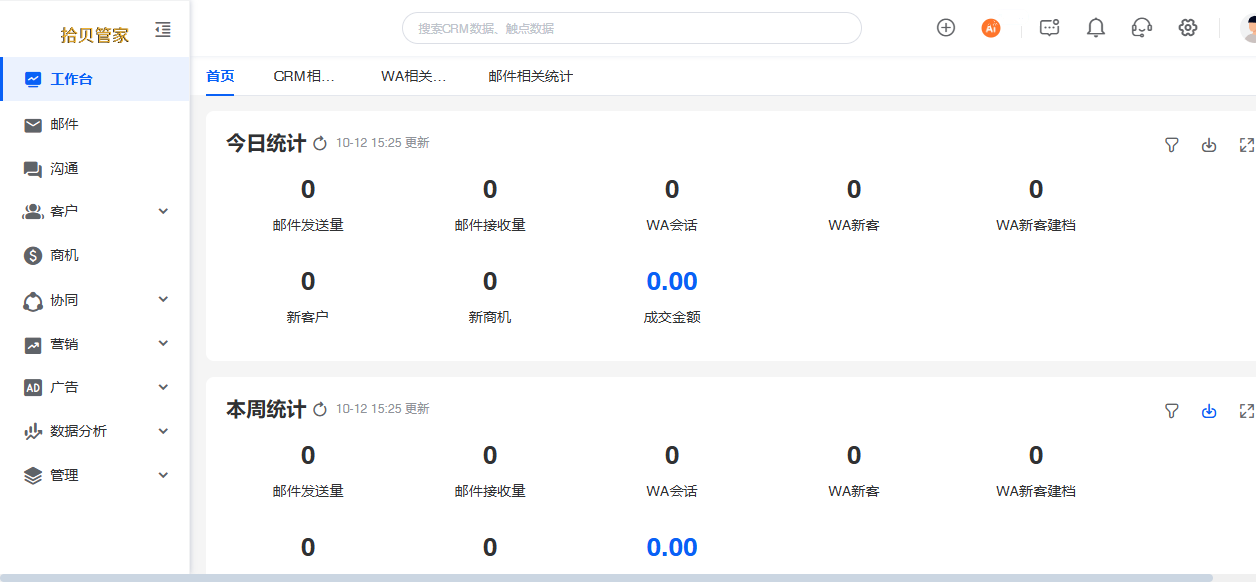Expand the 客户 submenu chevron
The image size is (1256, 582).
point(164,211)
